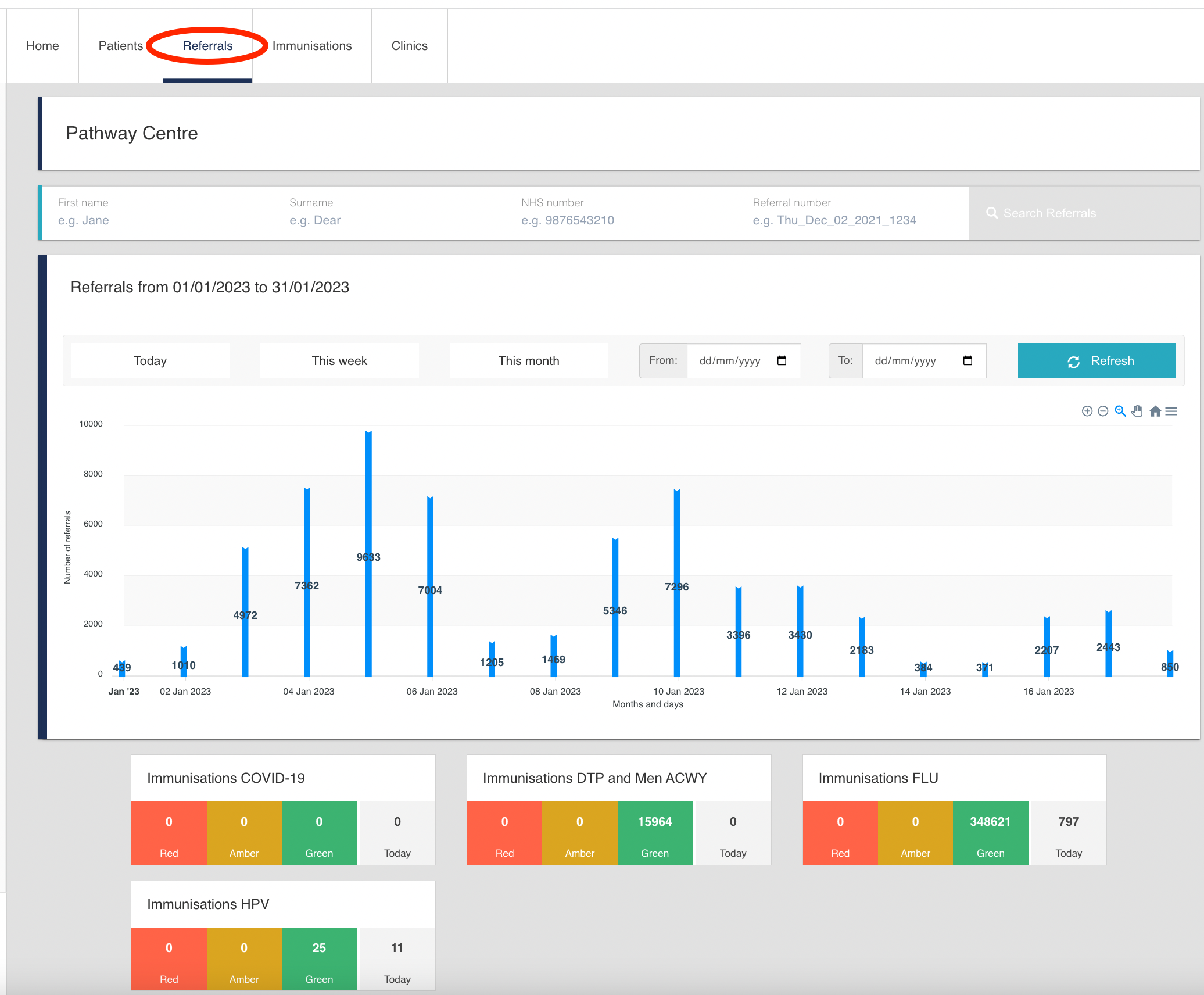Image resolution: width=1204 pixels, height=995 pixels.
Task: Click the FLU Green 348621 tile
Action: tap(990, 833)
